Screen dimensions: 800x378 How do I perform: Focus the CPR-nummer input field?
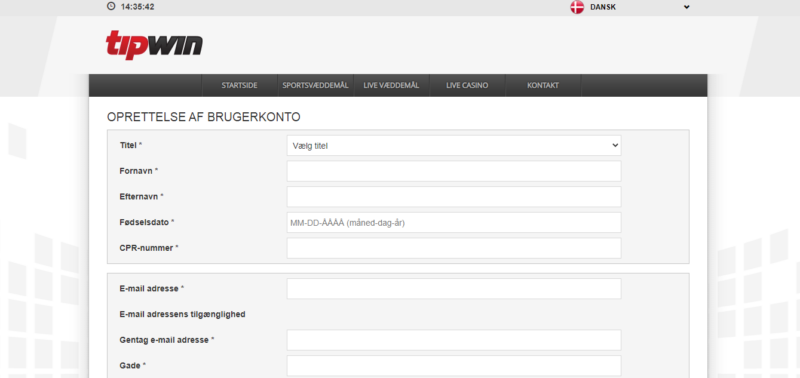(454, 248)
